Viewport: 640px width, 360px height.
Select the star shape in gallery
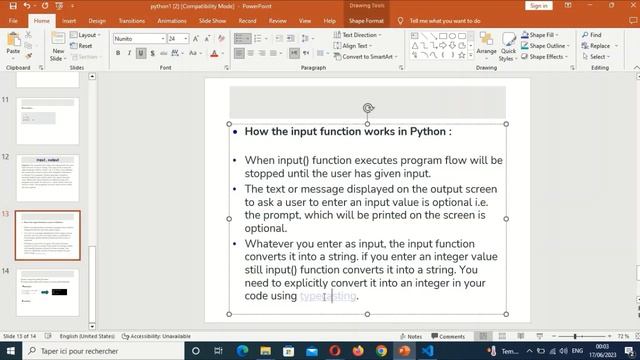click(x=462, y=55)
